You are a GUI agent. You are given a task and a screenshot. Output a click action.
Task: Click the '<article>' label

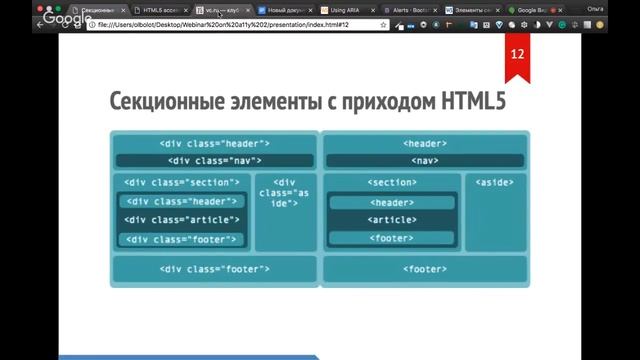(392, 220)
